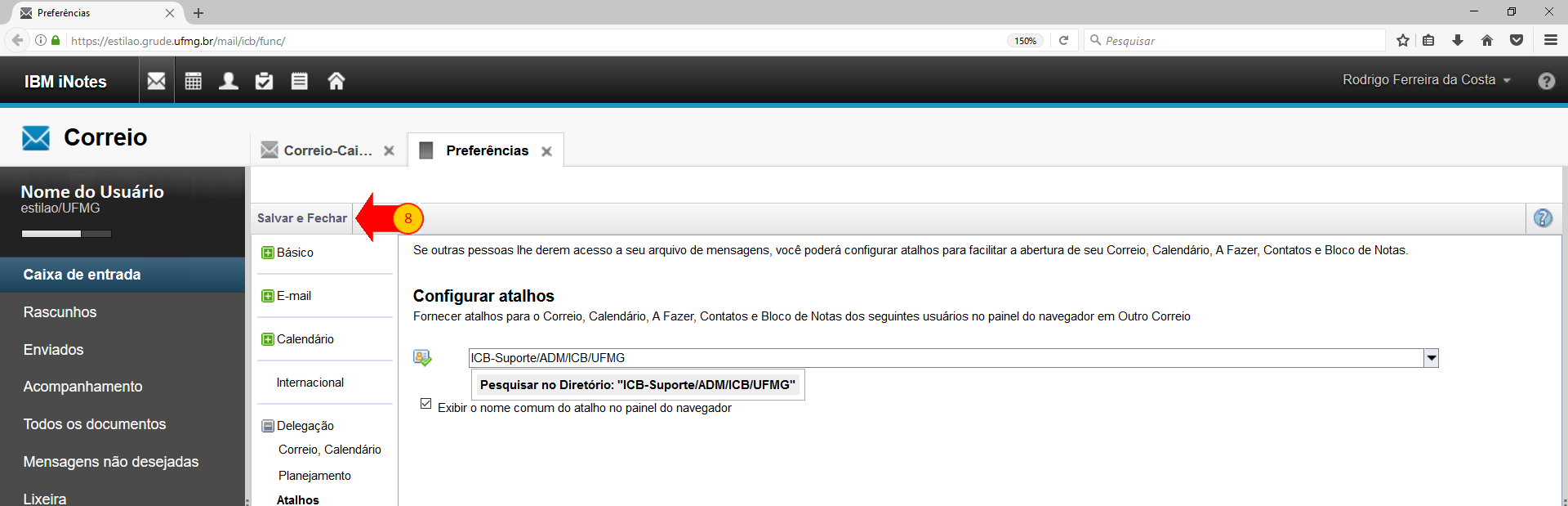Toggle 'Exibir o nome comum do atalho' checkbox

tap(425, 404)
